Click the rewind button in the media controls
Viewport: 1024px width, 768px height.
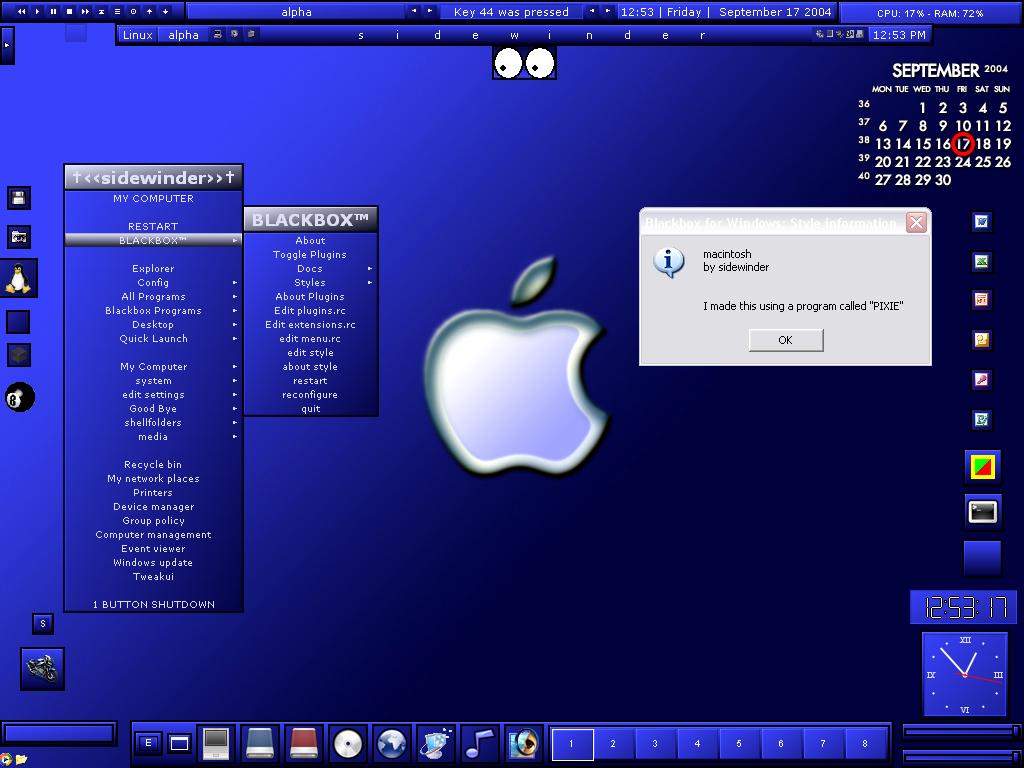pyautogui.click(x=22, y=11)
